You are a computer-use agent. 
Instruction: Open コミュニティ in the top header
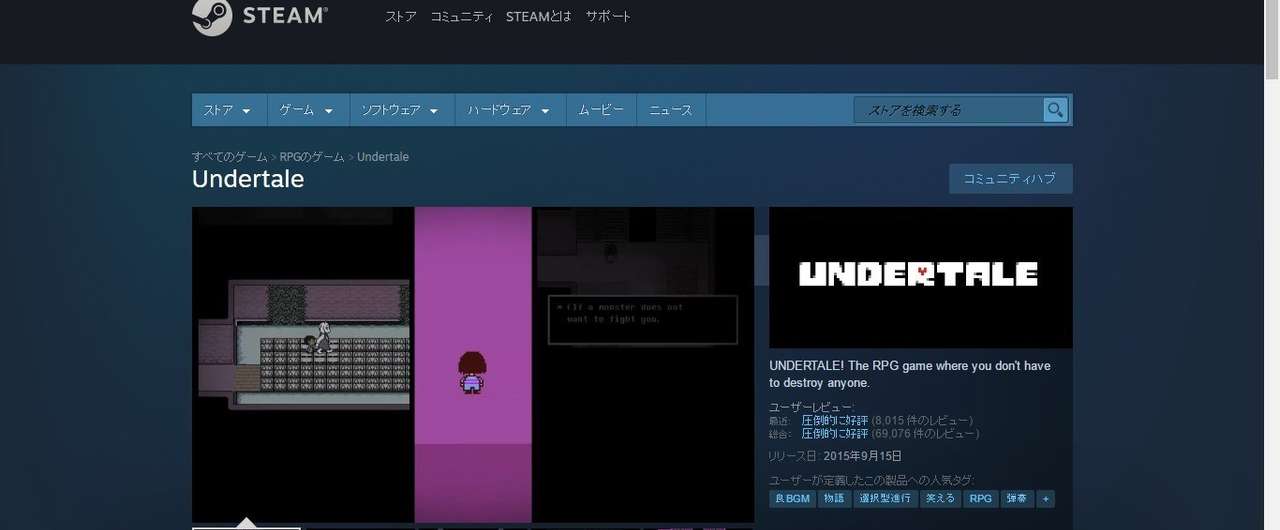[x=461, y=17]
